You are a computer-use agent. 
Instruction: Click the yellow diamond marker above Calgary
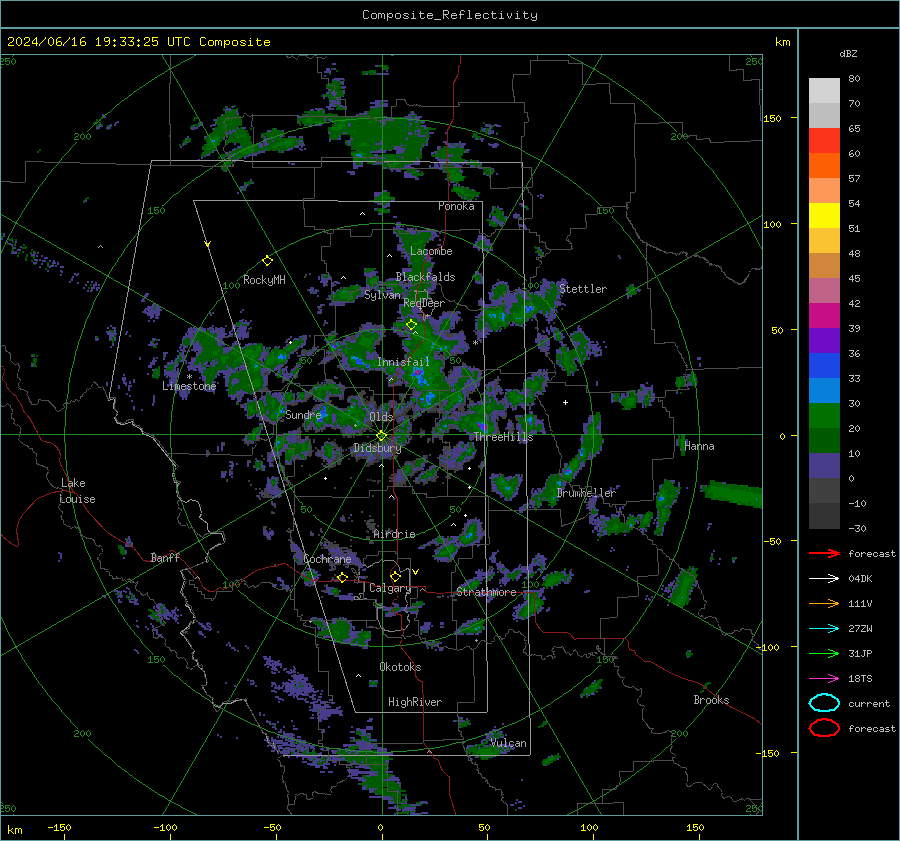click(x=395, y=576)
